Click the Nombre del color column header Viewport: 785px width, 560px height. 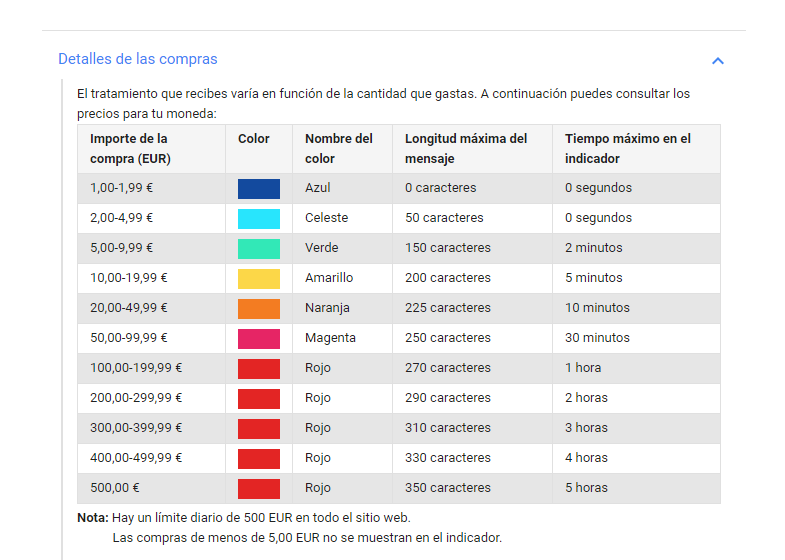338,148
